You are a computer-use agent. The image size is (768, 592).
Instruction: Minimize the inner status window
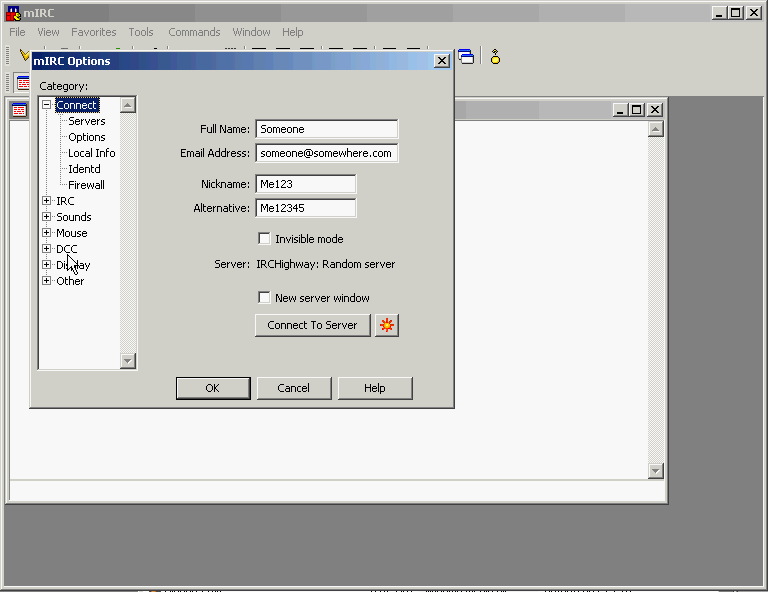click(620, 110)
